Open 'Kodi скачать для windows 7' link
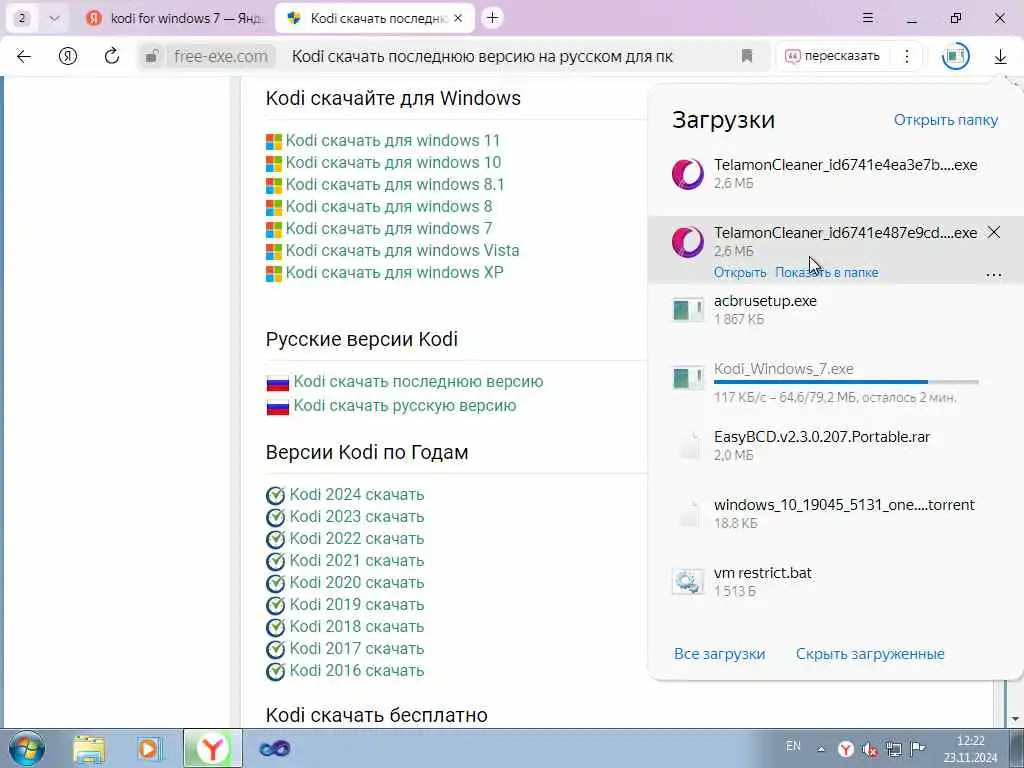This screenshot has height=768, width=1024. [x=389, y=229]
